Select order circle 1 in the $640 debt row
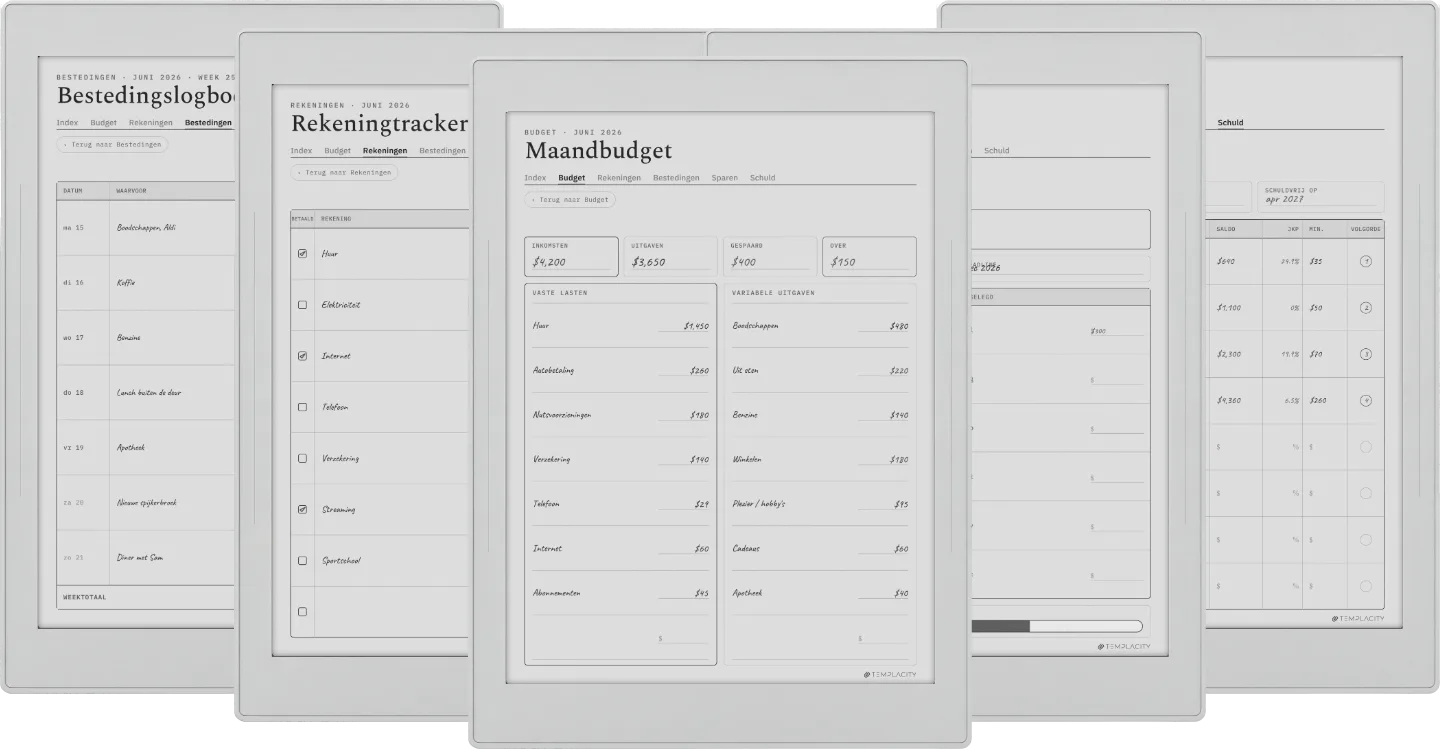The width and height of the screenshot is (1440, 750). (x=1366, y=262)
